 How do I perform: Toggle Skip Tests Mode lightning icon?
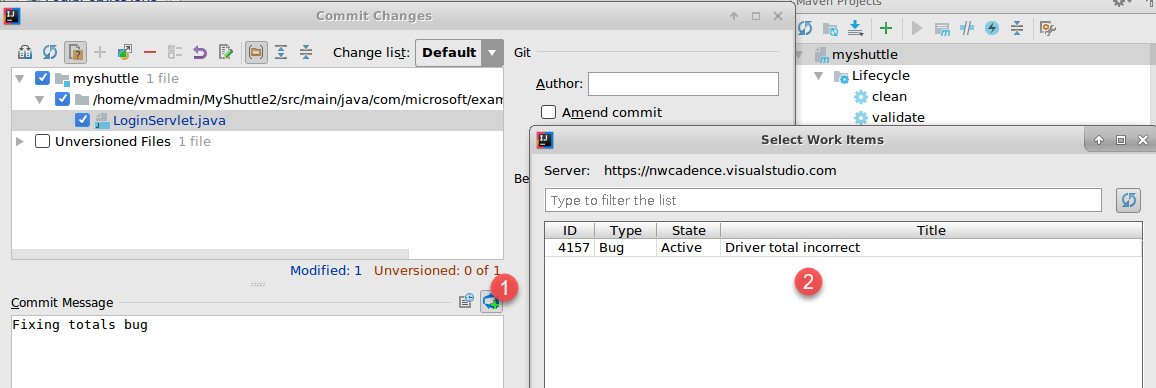coord(992,29)
